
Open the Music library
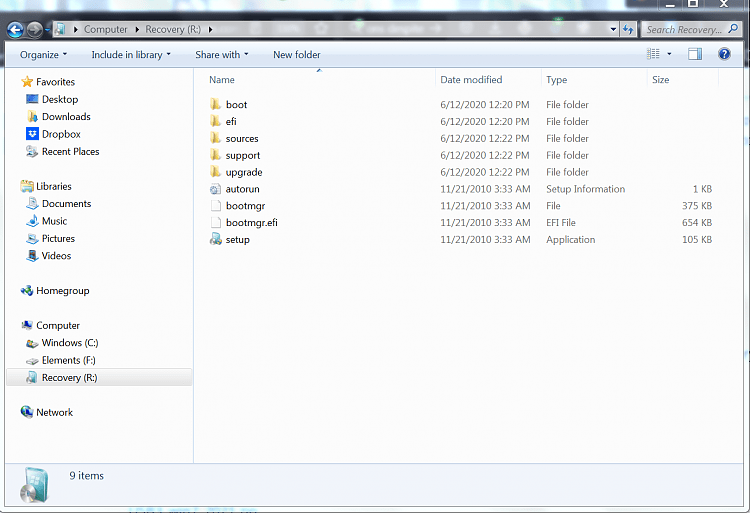pos(54,221)
